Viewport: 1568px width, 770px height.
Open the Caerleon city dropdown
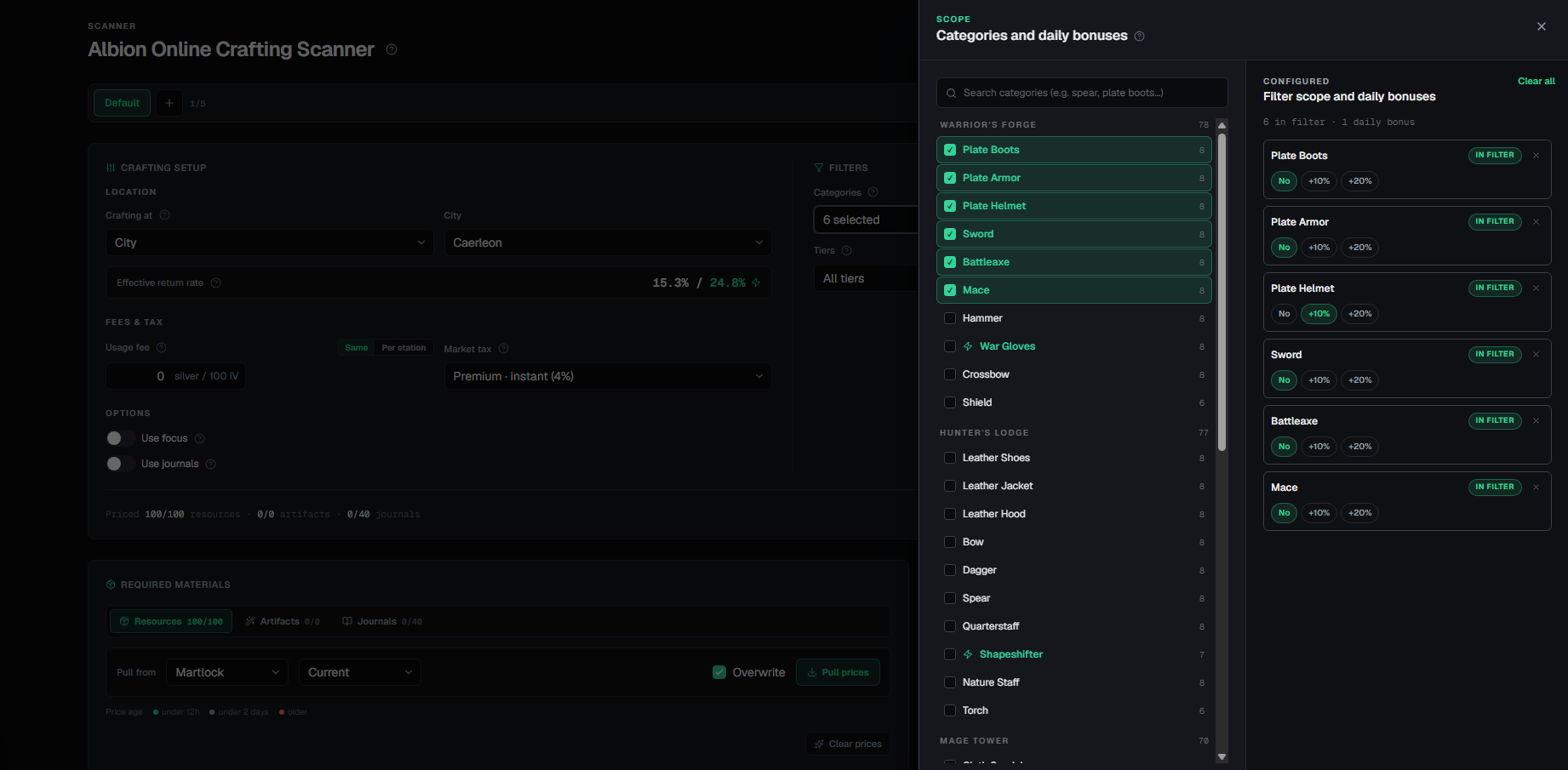[x=608, y=242]
